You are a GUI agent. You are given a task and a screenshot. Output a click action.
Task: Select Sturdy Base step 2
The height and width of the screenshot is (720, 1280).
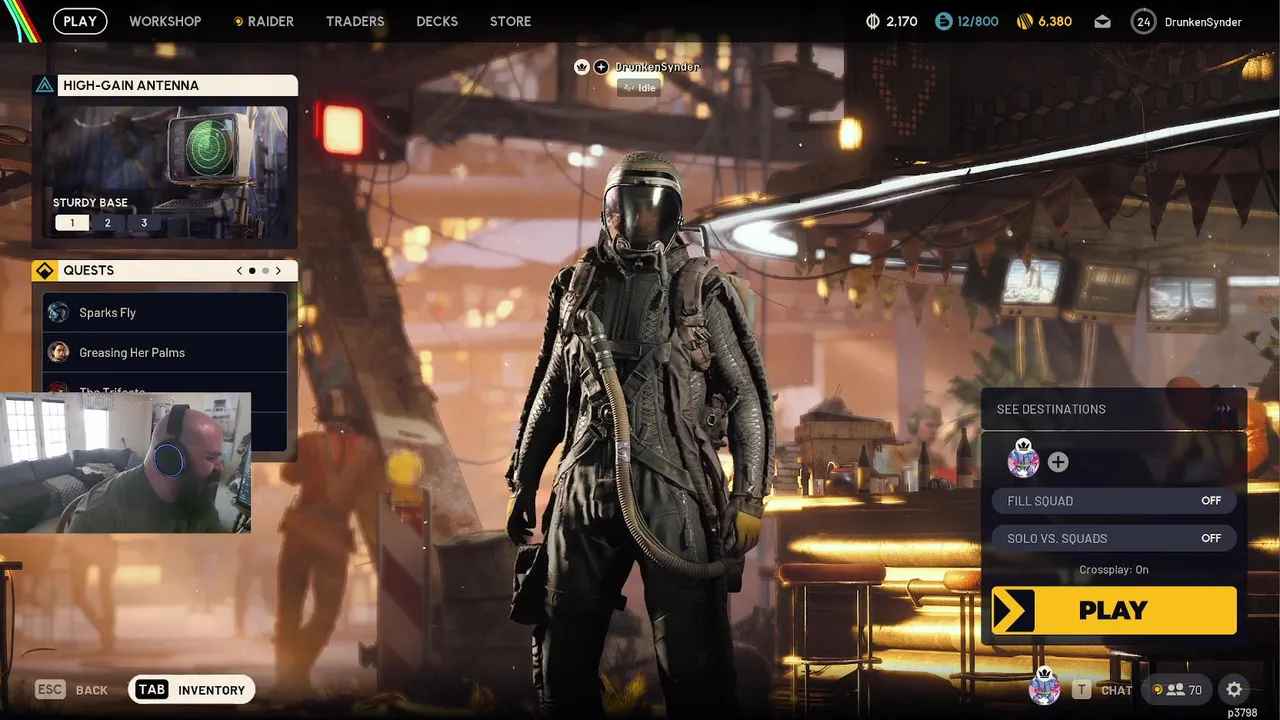(x=108, y=223)
